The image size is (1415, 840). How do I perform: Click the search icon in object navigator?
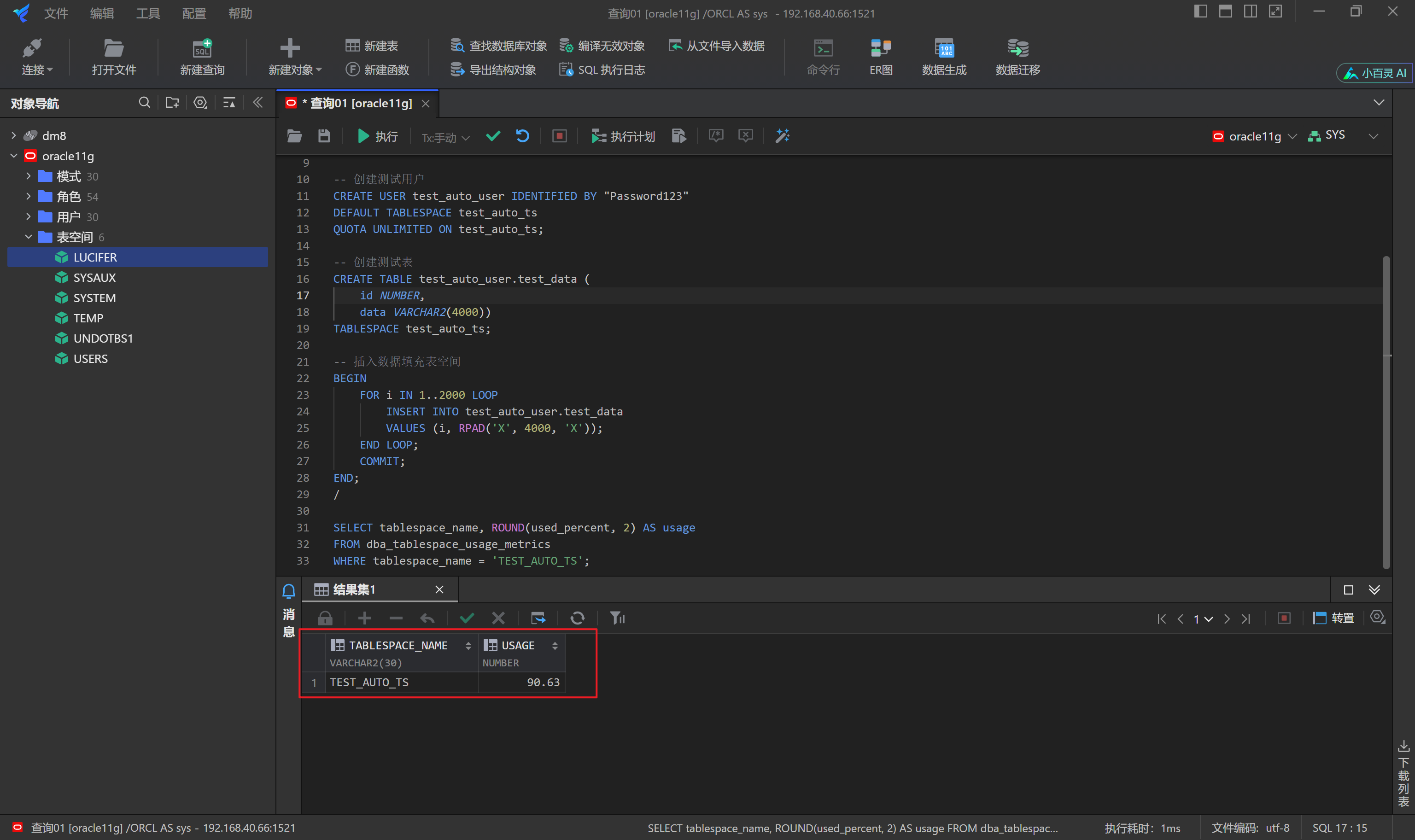(144, 102)
